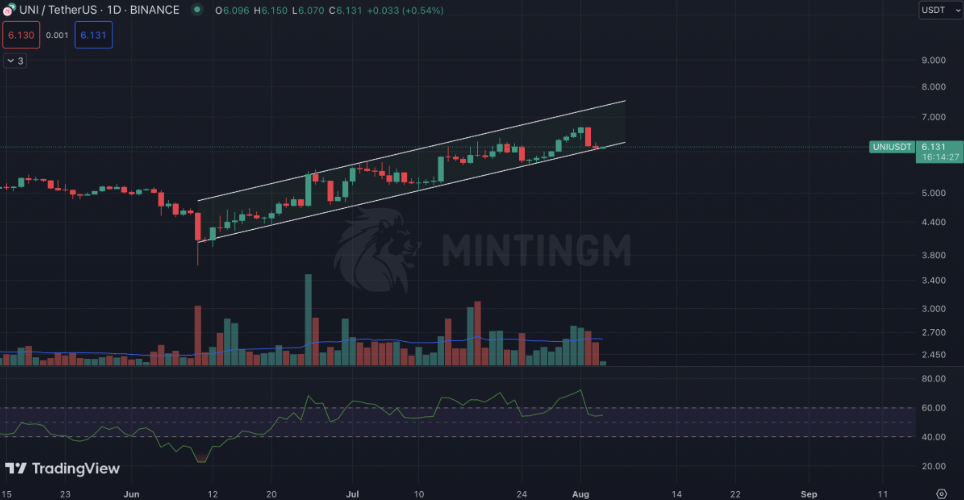Screen dimensions: 964x500
Task: Click the green market status dot
Action: point(197,9)
